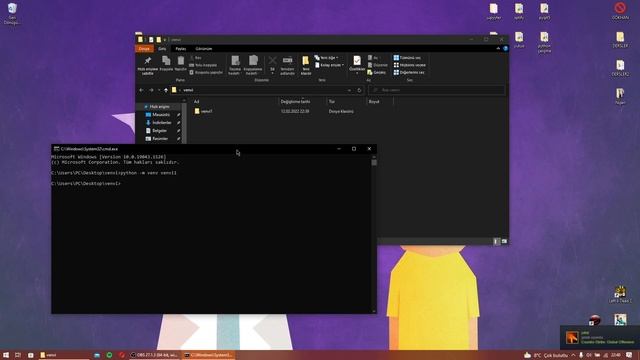Expand address bar history dropdown chevron
The width and height of the screenshot is (640, 360).
pyautogui.click(x=349, y=90)
